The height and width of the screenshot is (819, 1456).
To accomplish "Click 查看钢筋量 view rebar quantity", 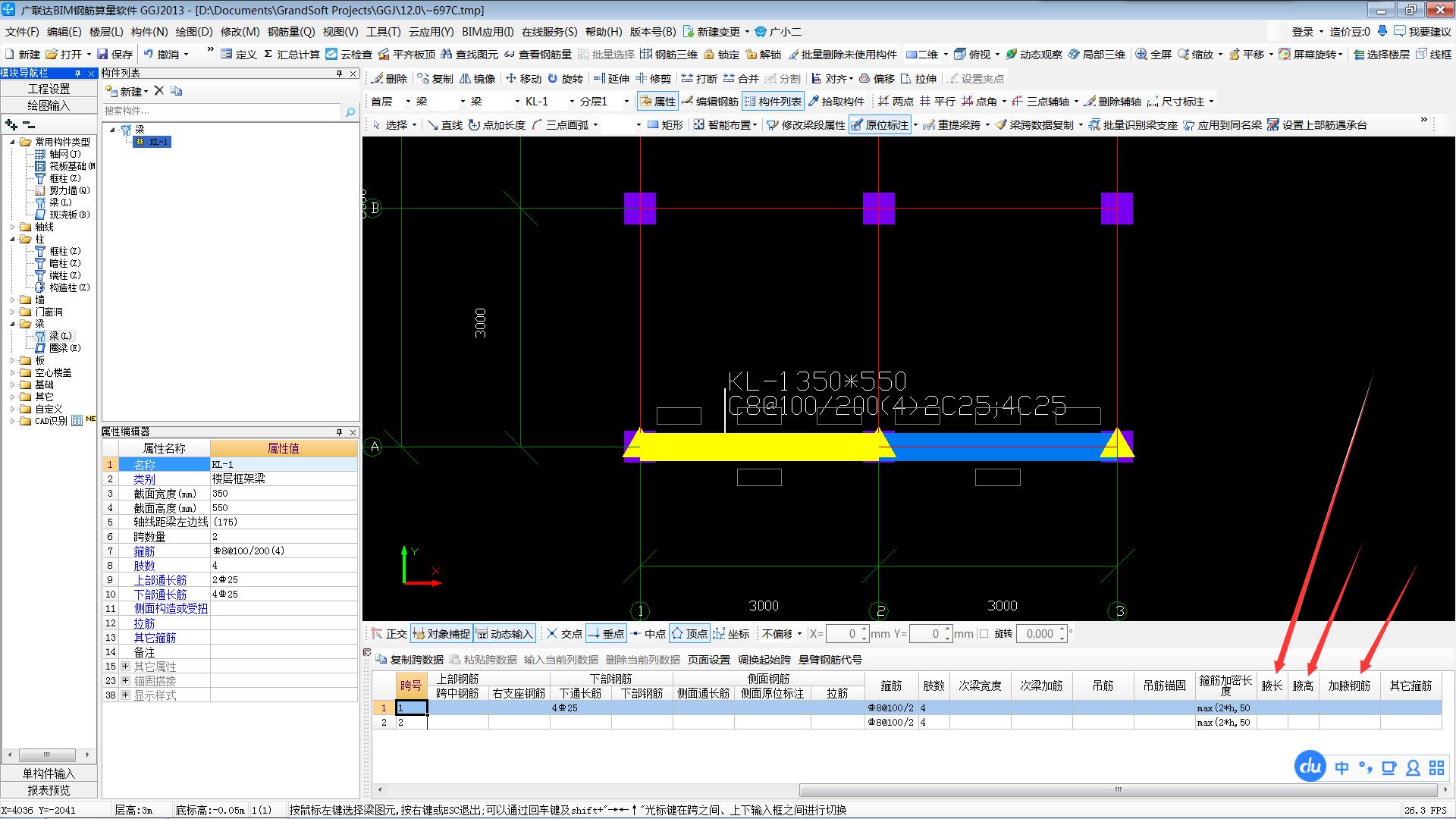I will 538,54.
